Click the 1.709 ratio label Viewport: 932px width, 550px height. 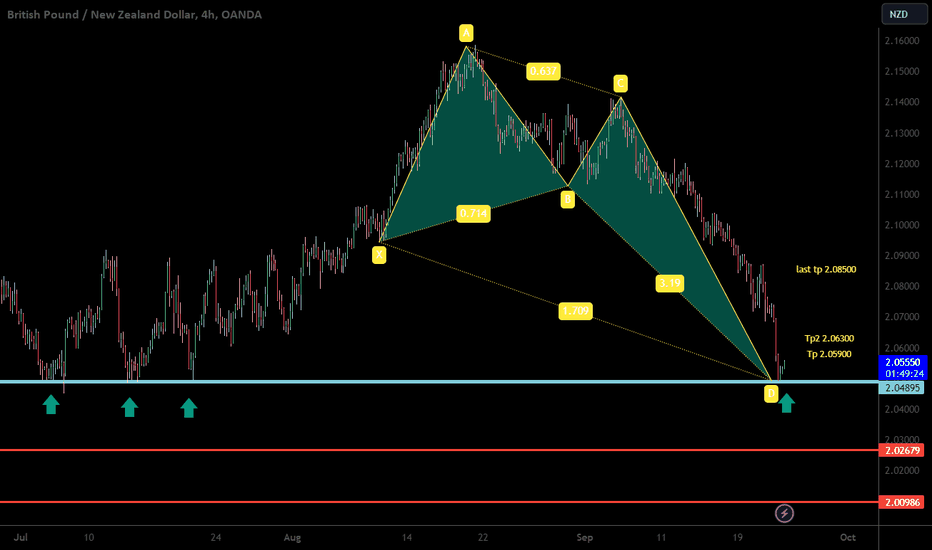click(575, 311)
